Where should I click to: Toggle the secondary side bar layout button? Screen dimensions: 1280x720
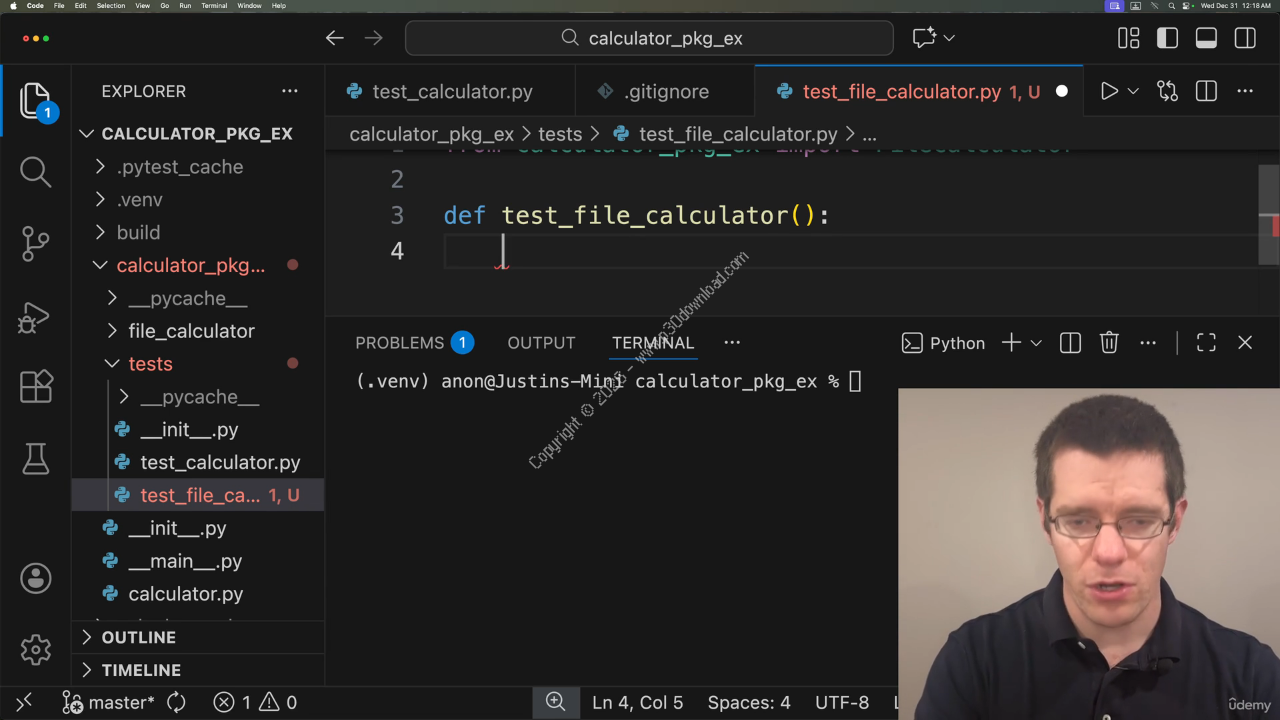(1245, 38)
